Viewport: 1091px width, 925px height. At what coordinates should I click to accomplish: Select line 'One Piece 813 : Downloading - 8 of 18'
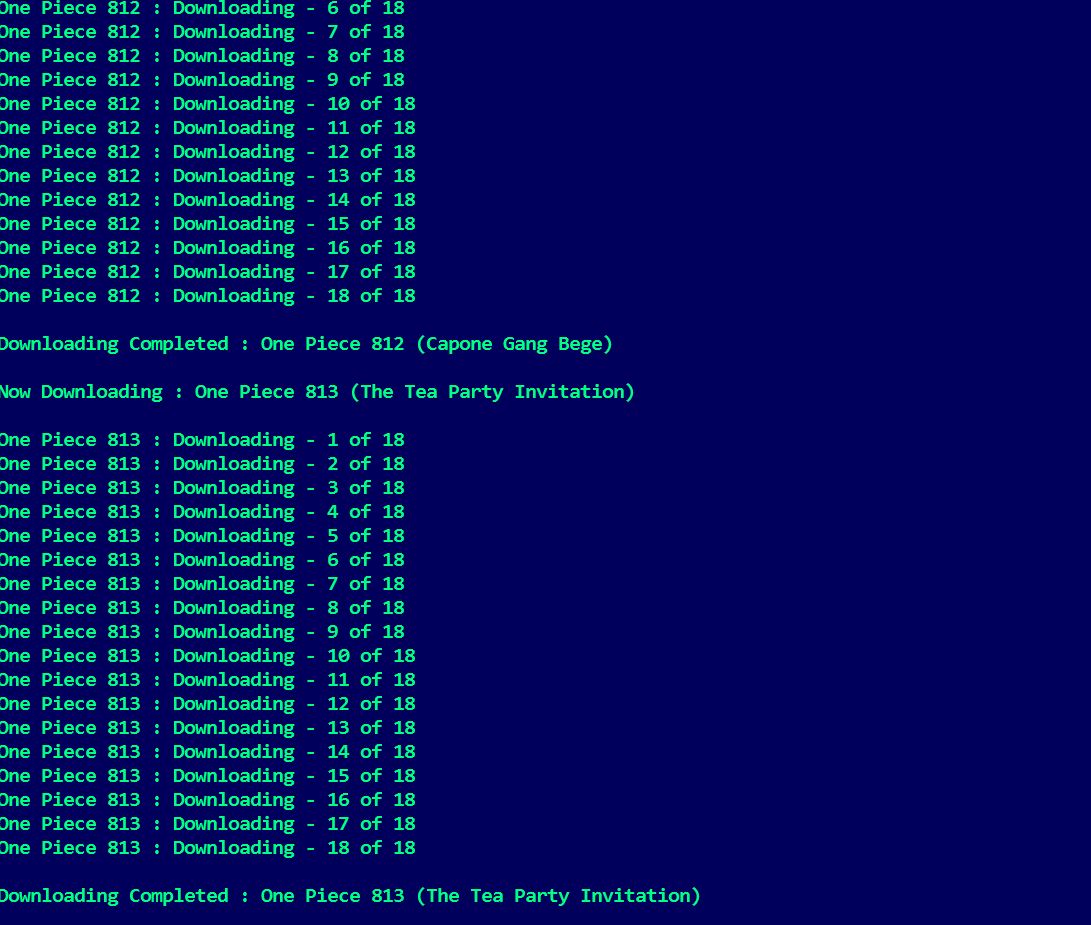[202, 608]
